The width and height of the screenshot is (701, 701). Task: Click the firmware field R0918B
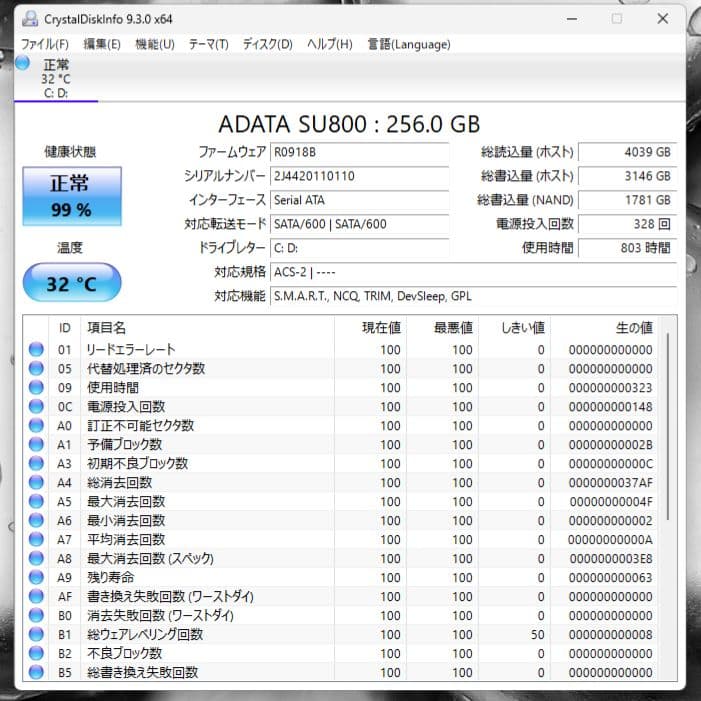pos(359,152)
